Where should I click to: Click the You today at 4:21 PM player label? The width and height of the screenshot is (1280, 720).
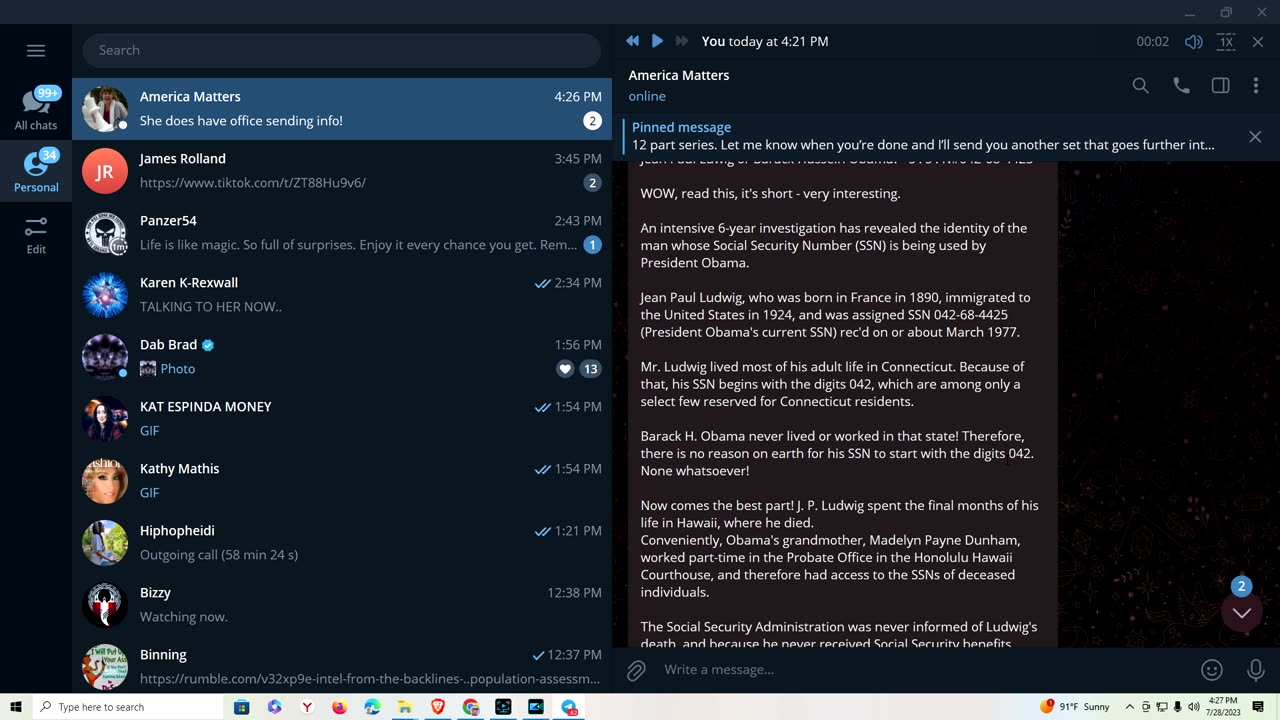coord(765,41)
